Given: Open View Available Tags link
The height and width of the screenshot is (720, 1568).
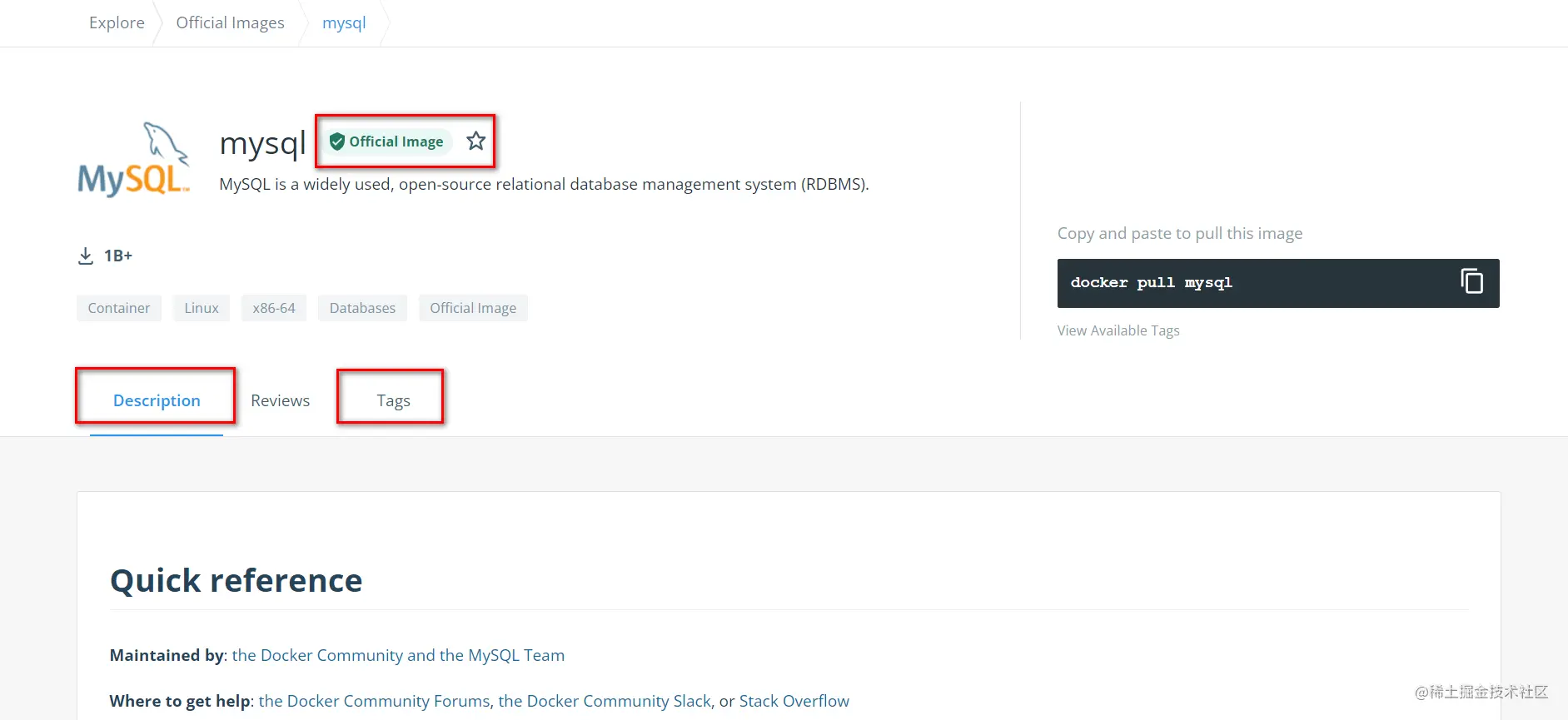Looking at the screenshot, I should [1118, 330].
